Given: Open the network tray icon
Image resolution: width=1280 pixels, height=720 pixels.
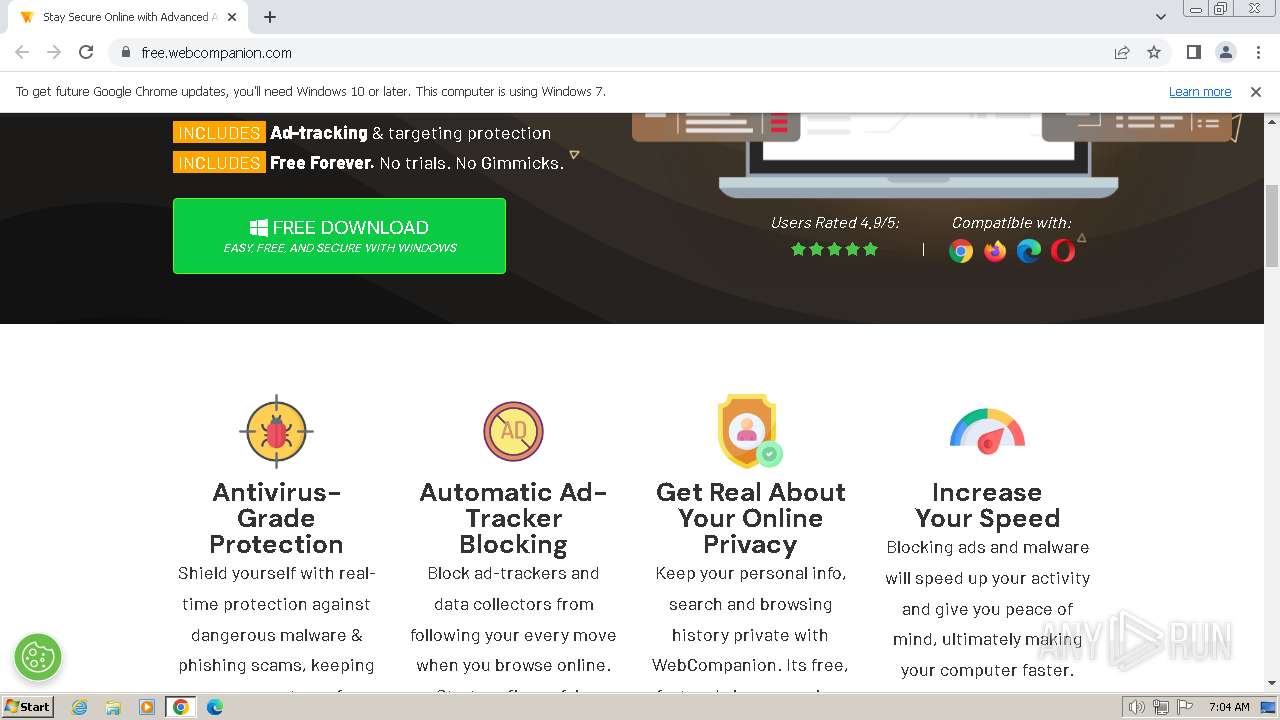Looking at the screenshot, I should point(1161,707).
